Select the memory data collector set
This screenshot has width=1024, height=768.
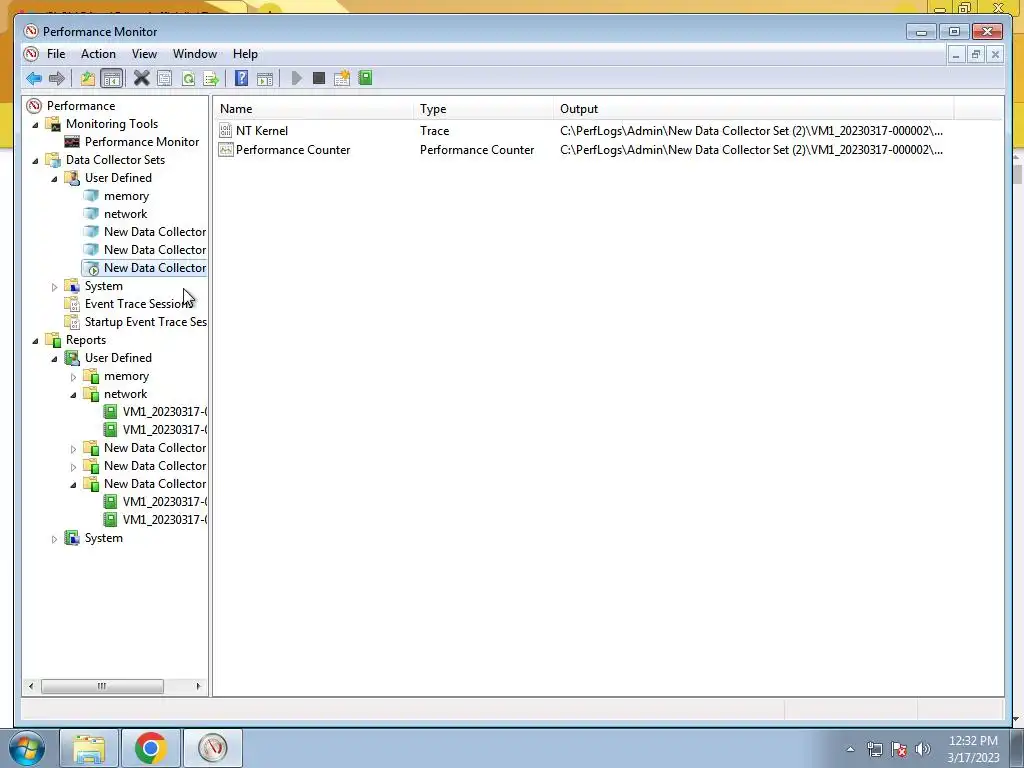point(126,196)
